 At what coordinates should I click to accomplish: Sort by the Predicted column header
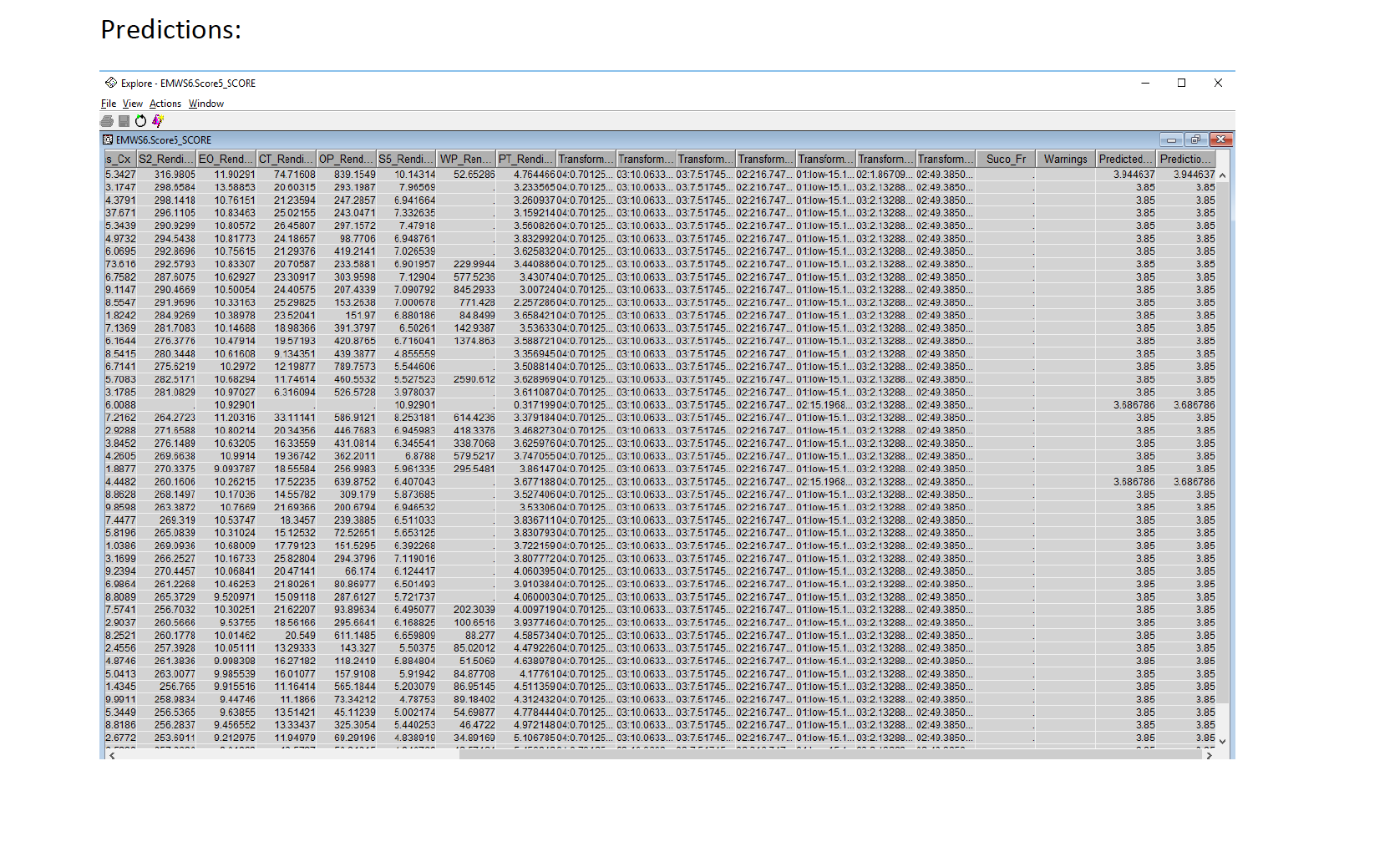[x=1124, y=158]
